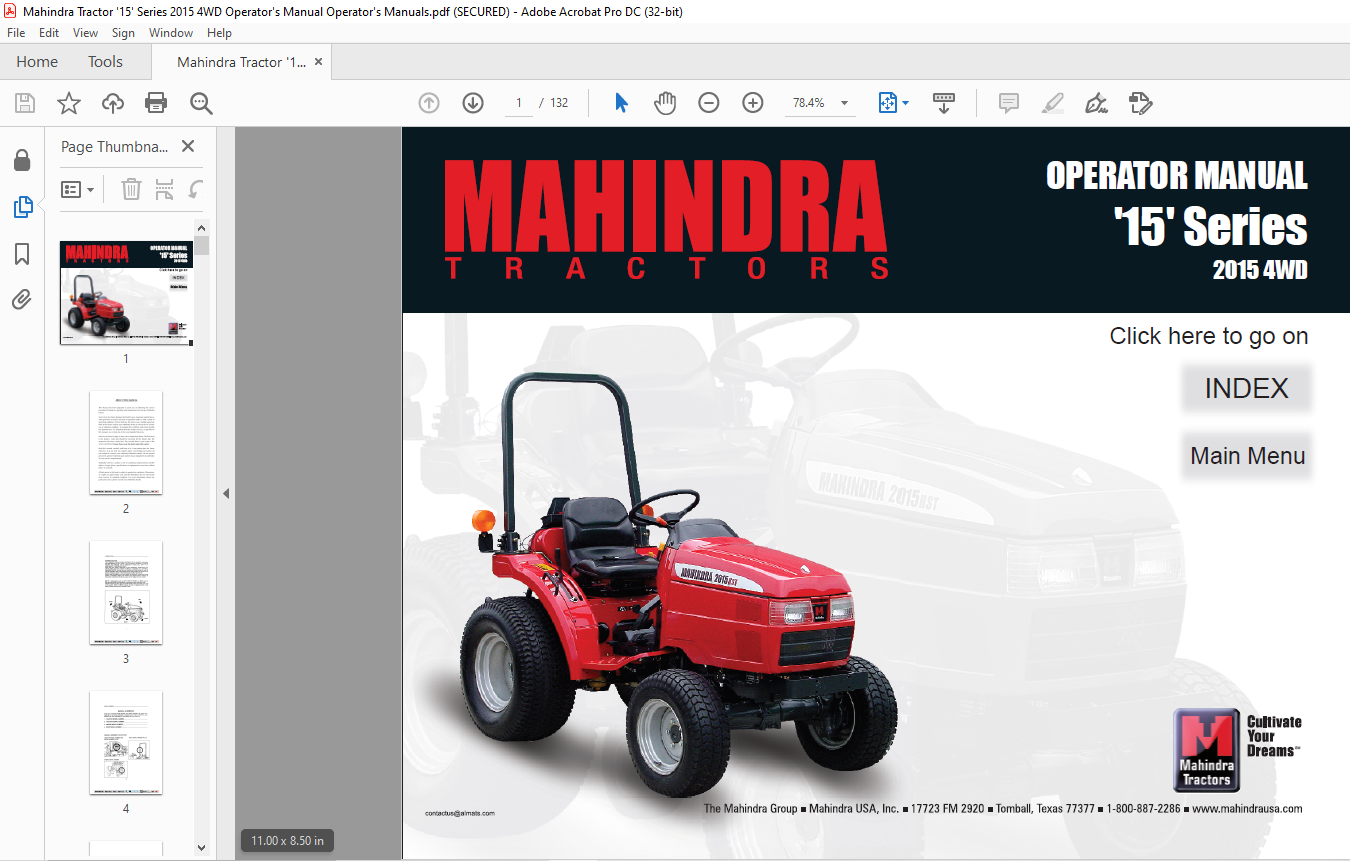This screenshot has width=1350, height=861.
Task: Click the INDEX button on page
Action: point(1246,388)
